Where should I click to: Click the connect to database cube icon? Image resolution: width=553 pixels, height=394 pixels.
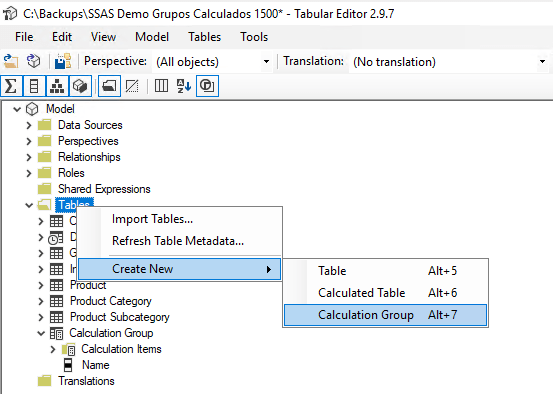click(x=34, y=61)
